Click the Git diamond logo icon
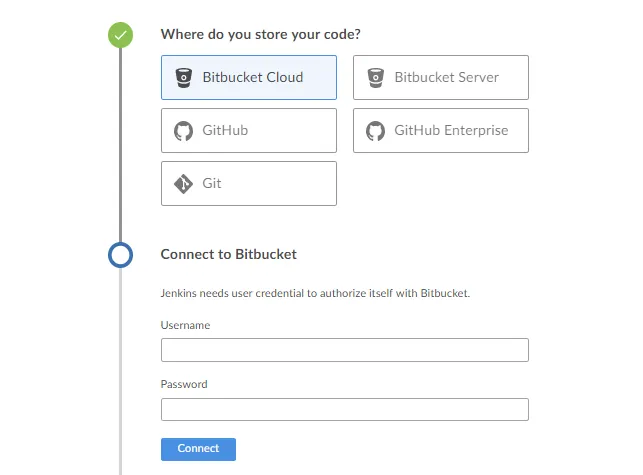This screenshot has width=643, height=475. (x=184, y=184)
